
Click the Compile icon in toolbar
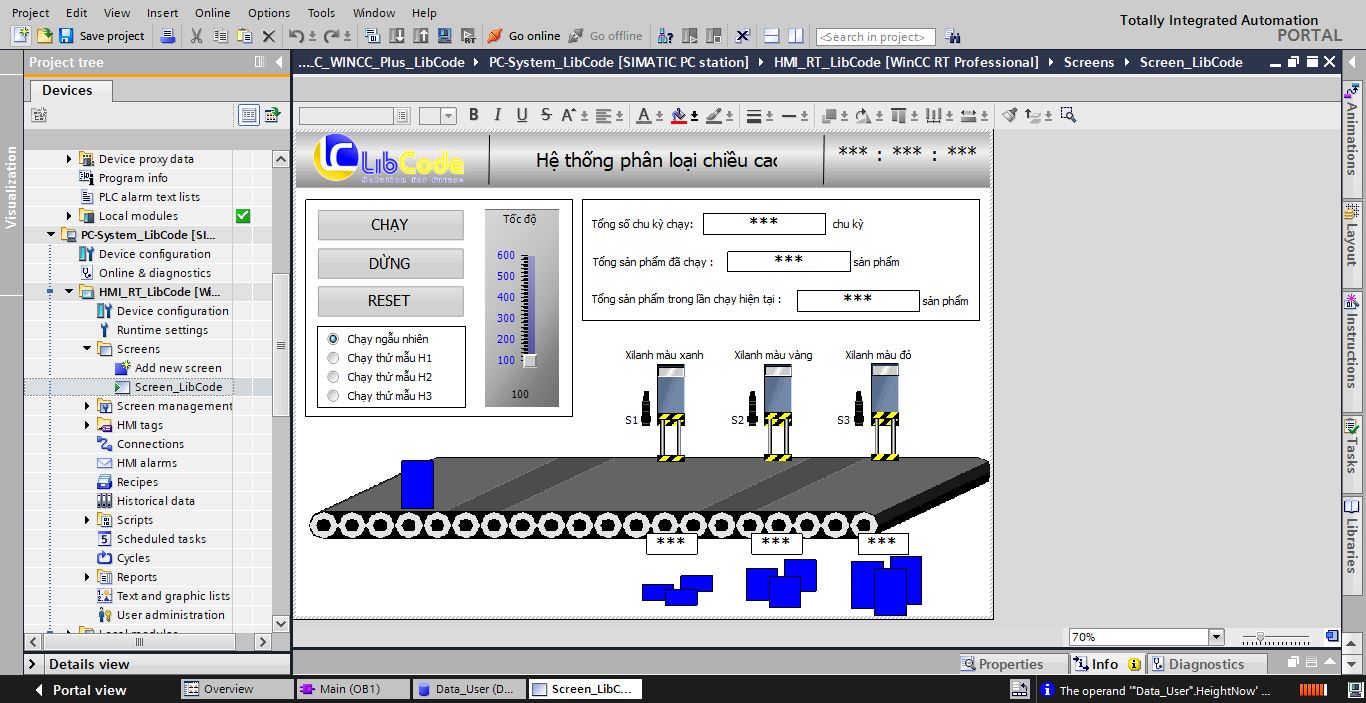pos(373,36)
